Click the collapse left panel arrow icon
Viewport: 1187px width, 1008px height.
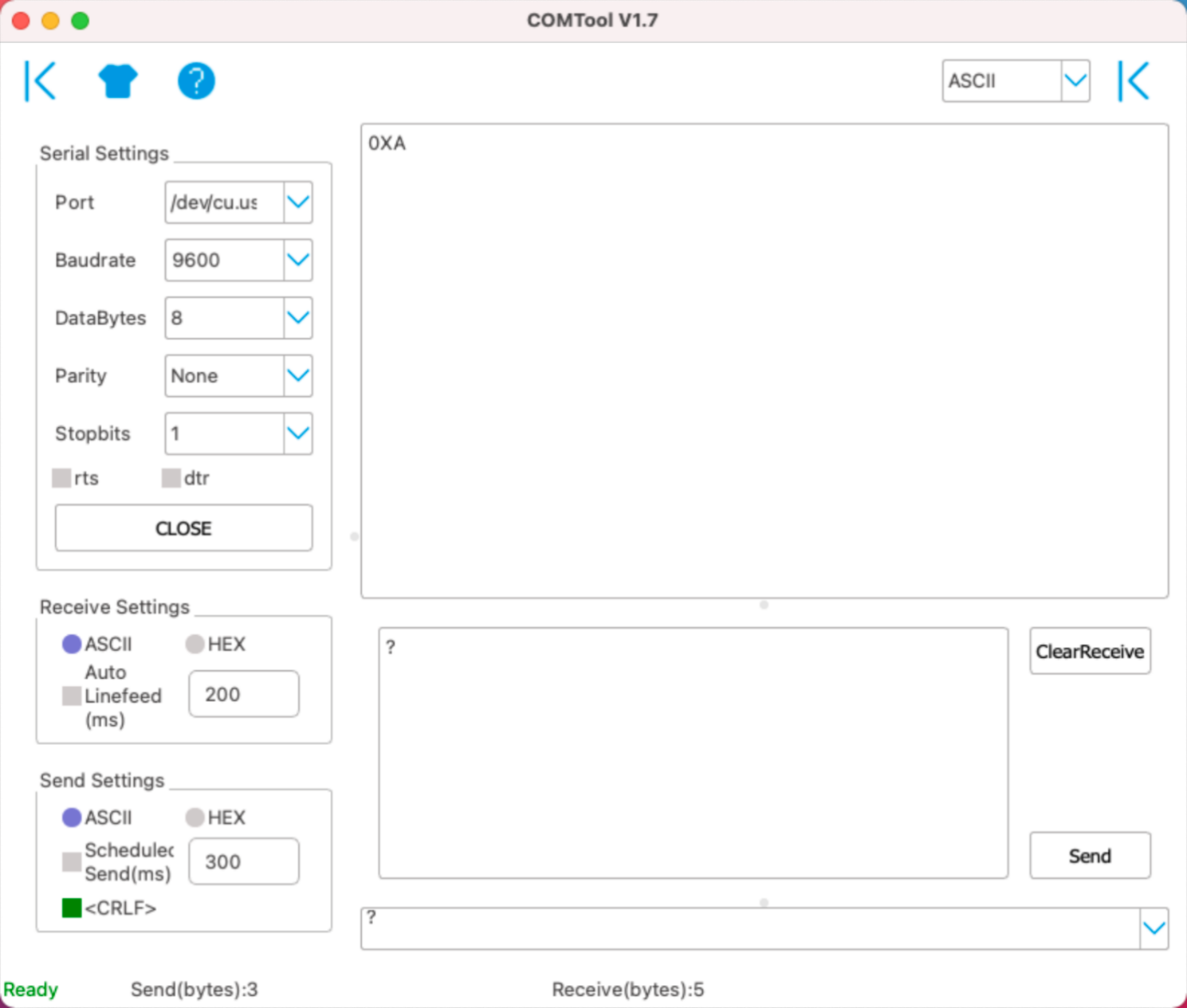39,80
